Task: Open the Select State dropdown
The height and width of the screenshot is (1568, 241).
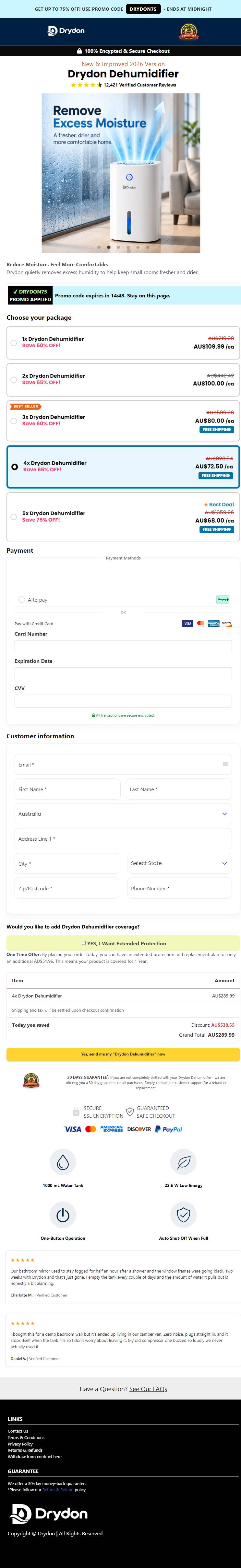Action: (x=179, y=863)
